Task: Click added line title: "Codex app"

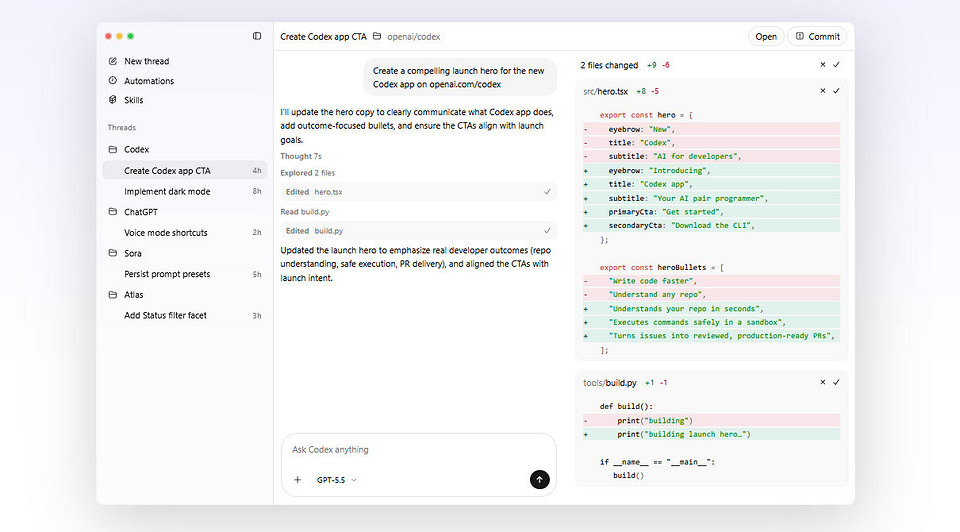Action: (x=711, y=184)
